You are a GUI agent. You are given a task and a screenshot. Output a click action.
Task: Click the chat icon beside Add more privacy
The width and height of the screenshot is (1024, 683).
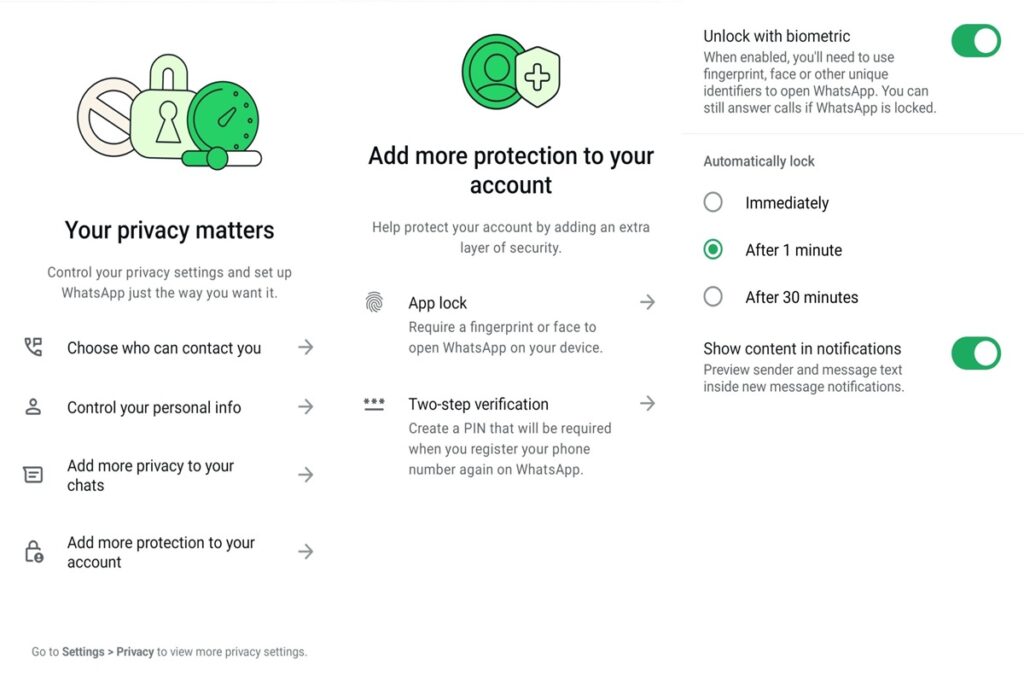[x=33, y=474]
